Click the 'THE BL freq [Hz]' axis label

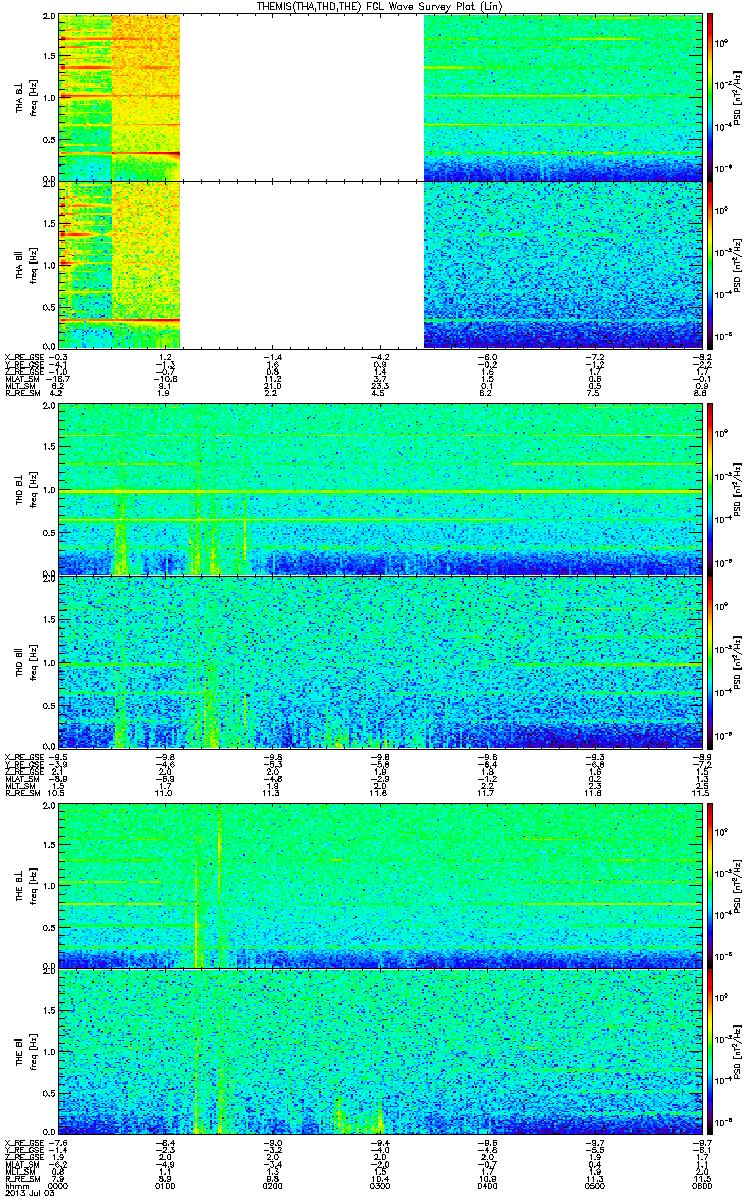click(x=24, y=885)
